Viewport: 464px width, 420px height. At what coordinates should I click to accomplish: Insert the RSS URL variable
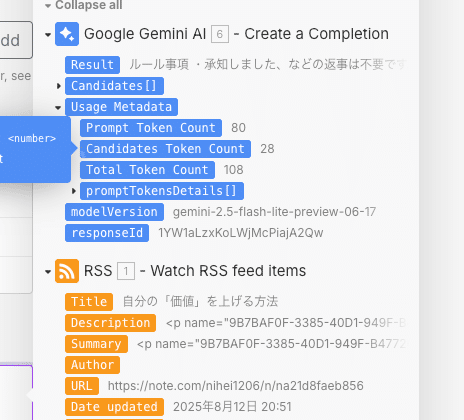tap(82, 386)
